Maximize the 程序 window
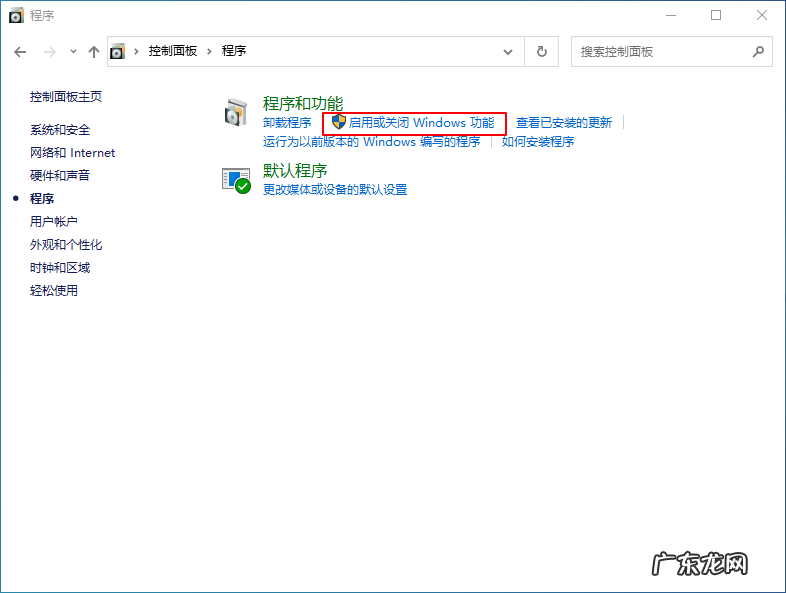This screenshot has height=593, width=786. pyautogui.click(x=716, y=16)
